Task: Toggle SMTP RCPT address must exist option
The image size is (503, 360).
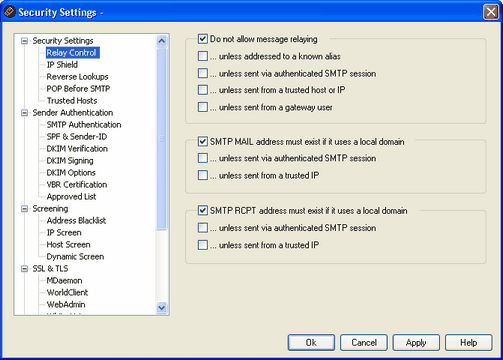Action: (203, 211)
